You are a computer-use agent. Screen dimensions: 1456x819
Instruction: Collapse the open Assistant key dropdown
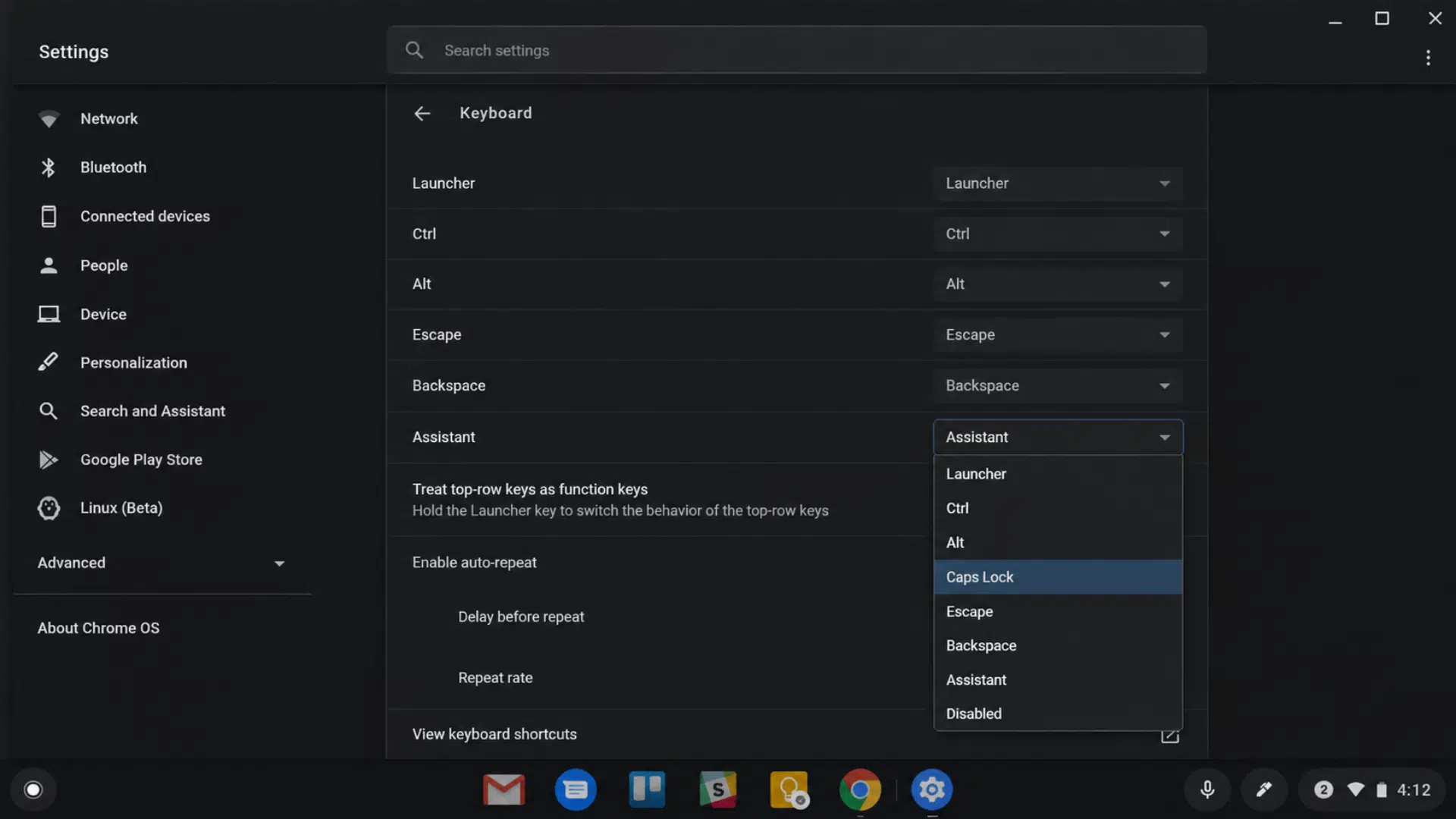coord(1058,438)
